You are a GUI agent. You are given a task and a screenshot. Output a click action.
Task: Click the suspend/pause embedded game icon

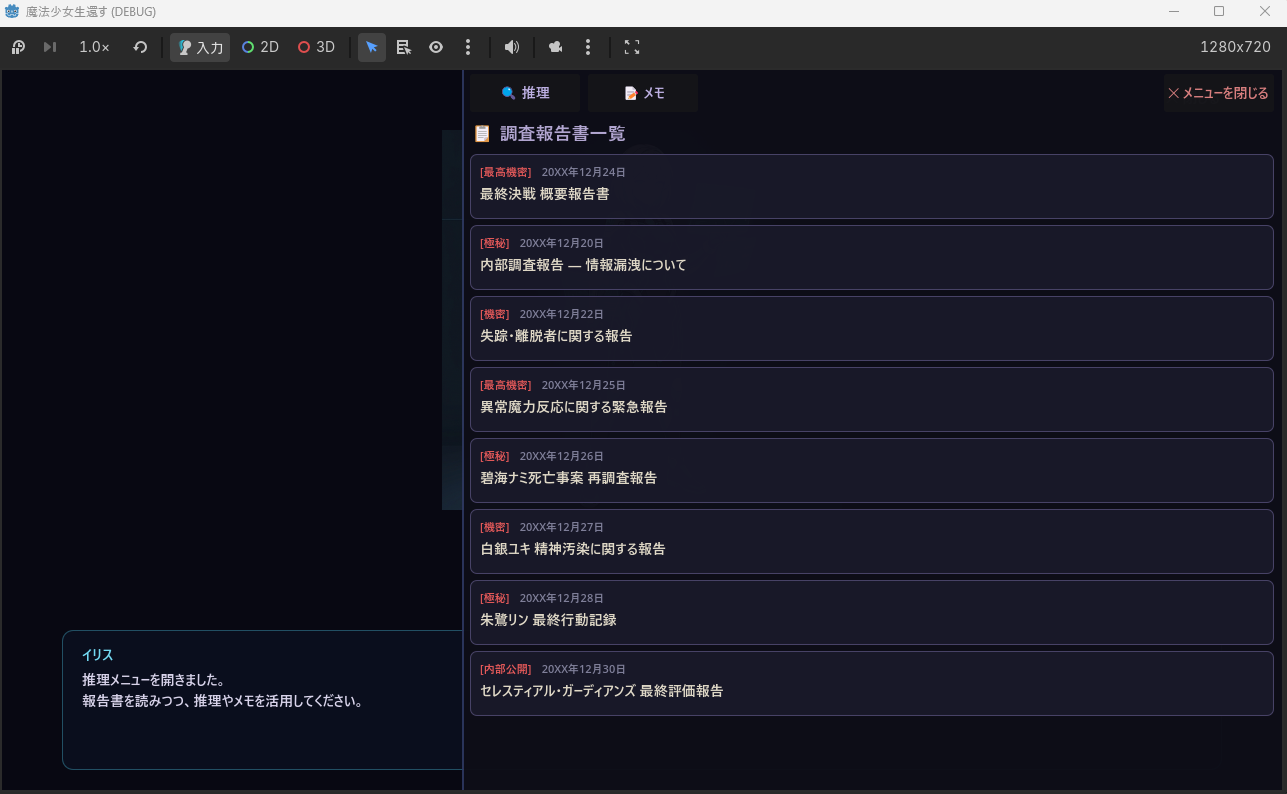coord(18,47)
